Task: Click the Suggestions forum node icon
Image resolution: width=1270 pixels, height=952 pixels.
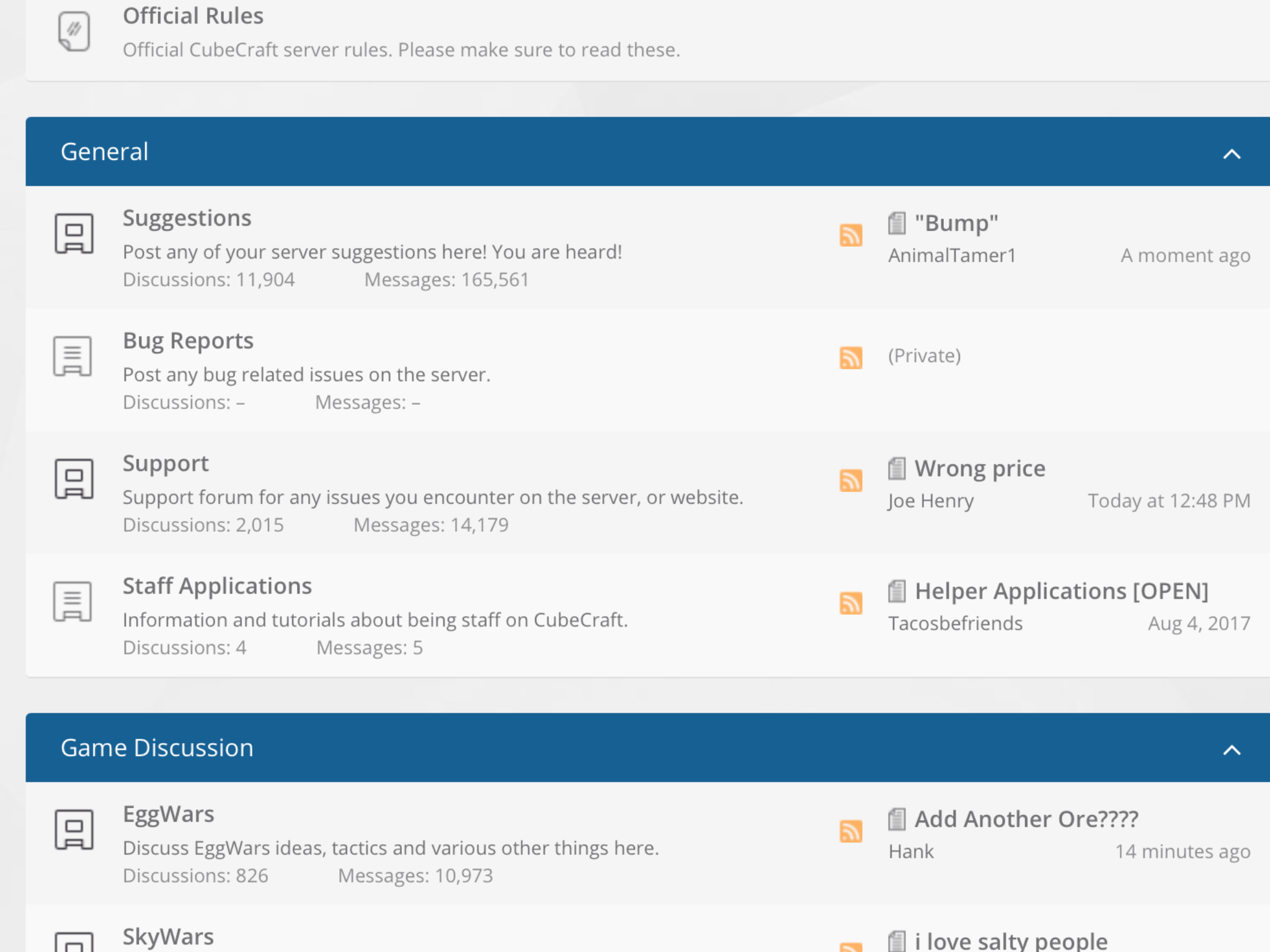Action: [x=74, y=234]
